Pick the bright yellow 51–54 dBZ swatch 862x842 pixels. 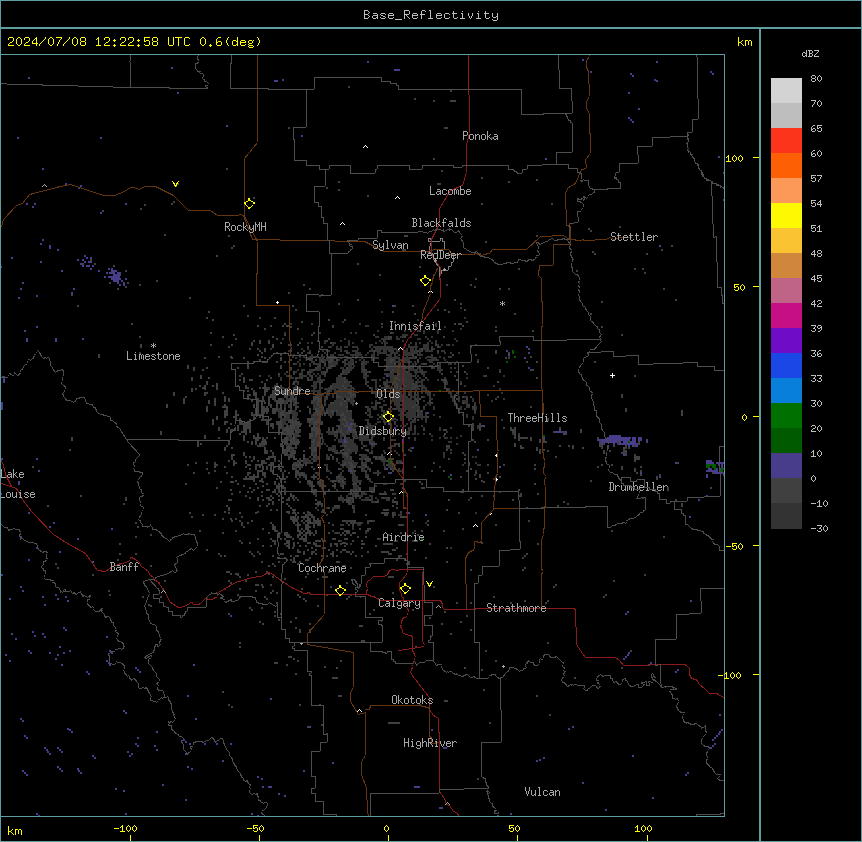pos(786,216)
